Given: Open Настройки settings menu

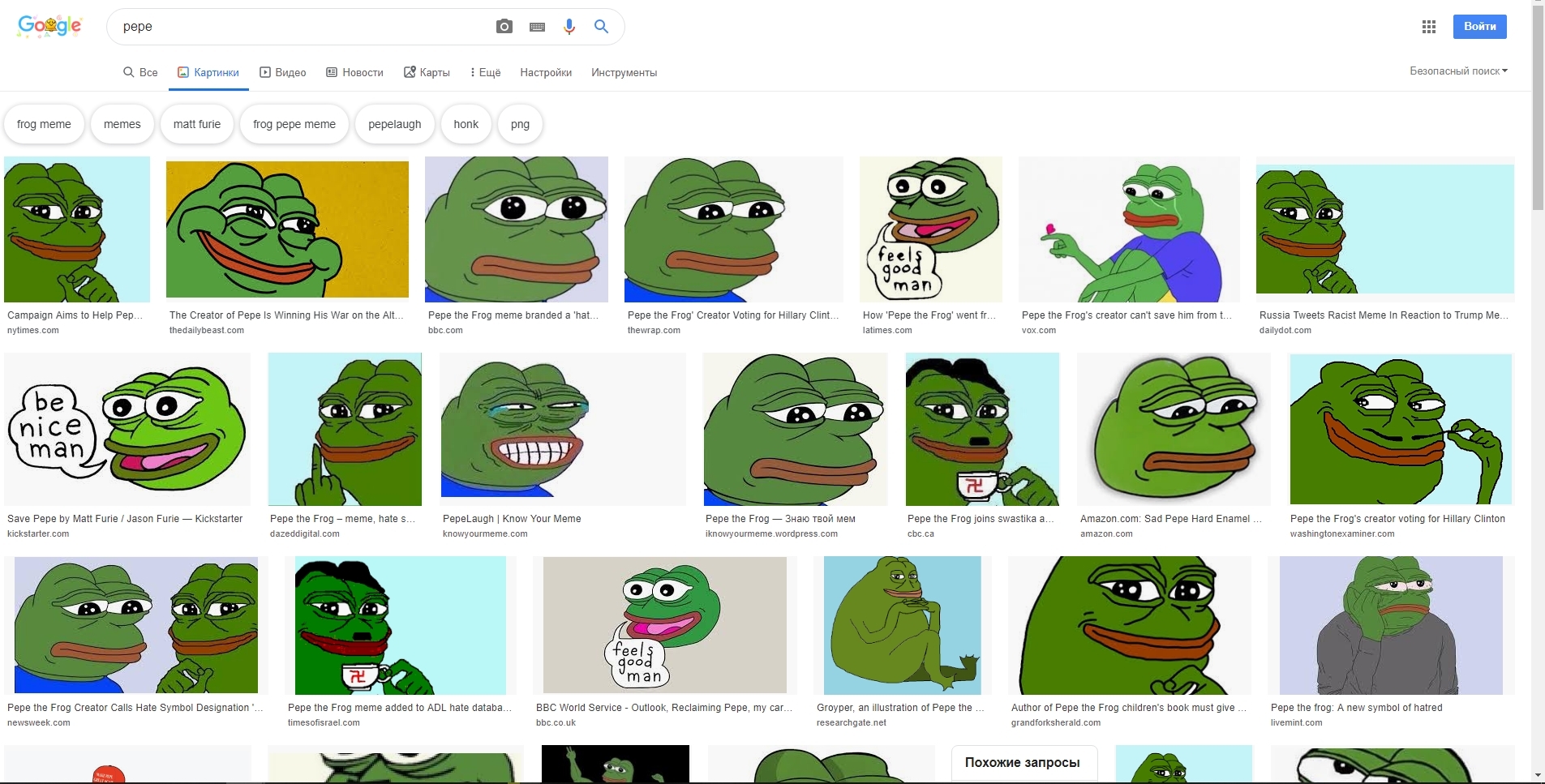Looking at the screenshot, I should 546,72.
